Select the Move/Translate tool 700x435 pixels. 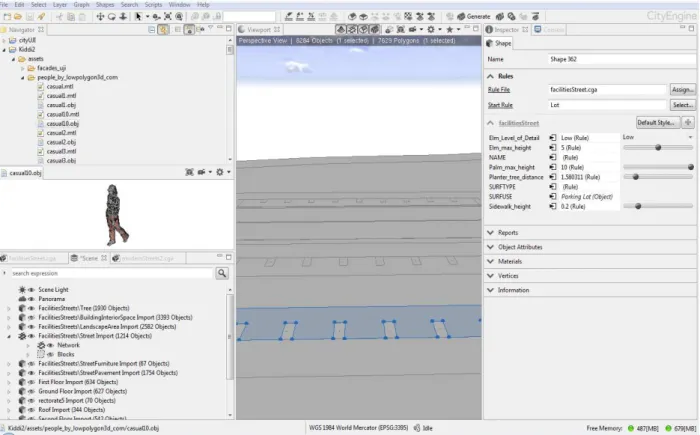click(100, 17)
